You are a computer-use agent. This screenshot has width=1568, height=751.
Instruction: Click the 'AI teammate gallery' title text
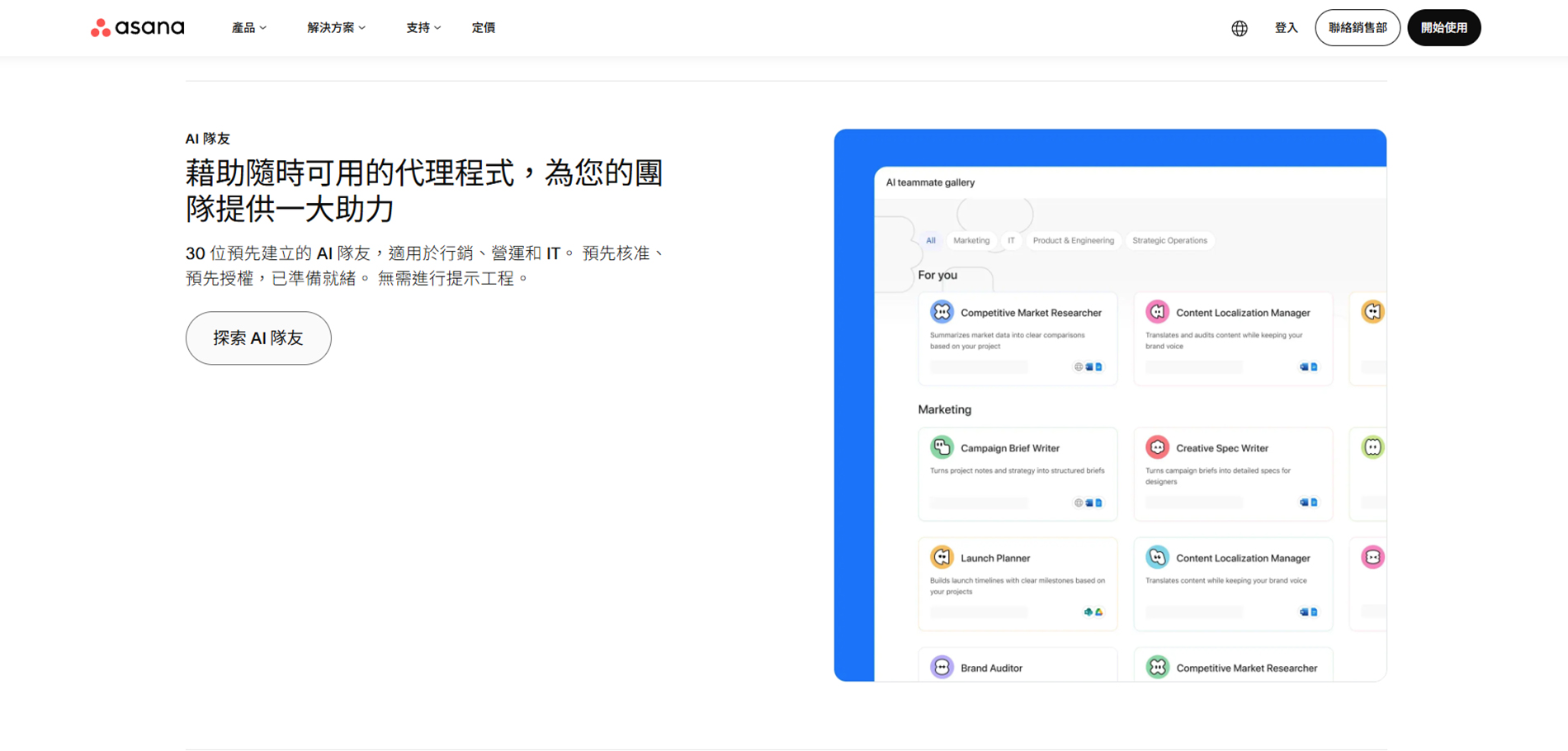click(930, 182)
